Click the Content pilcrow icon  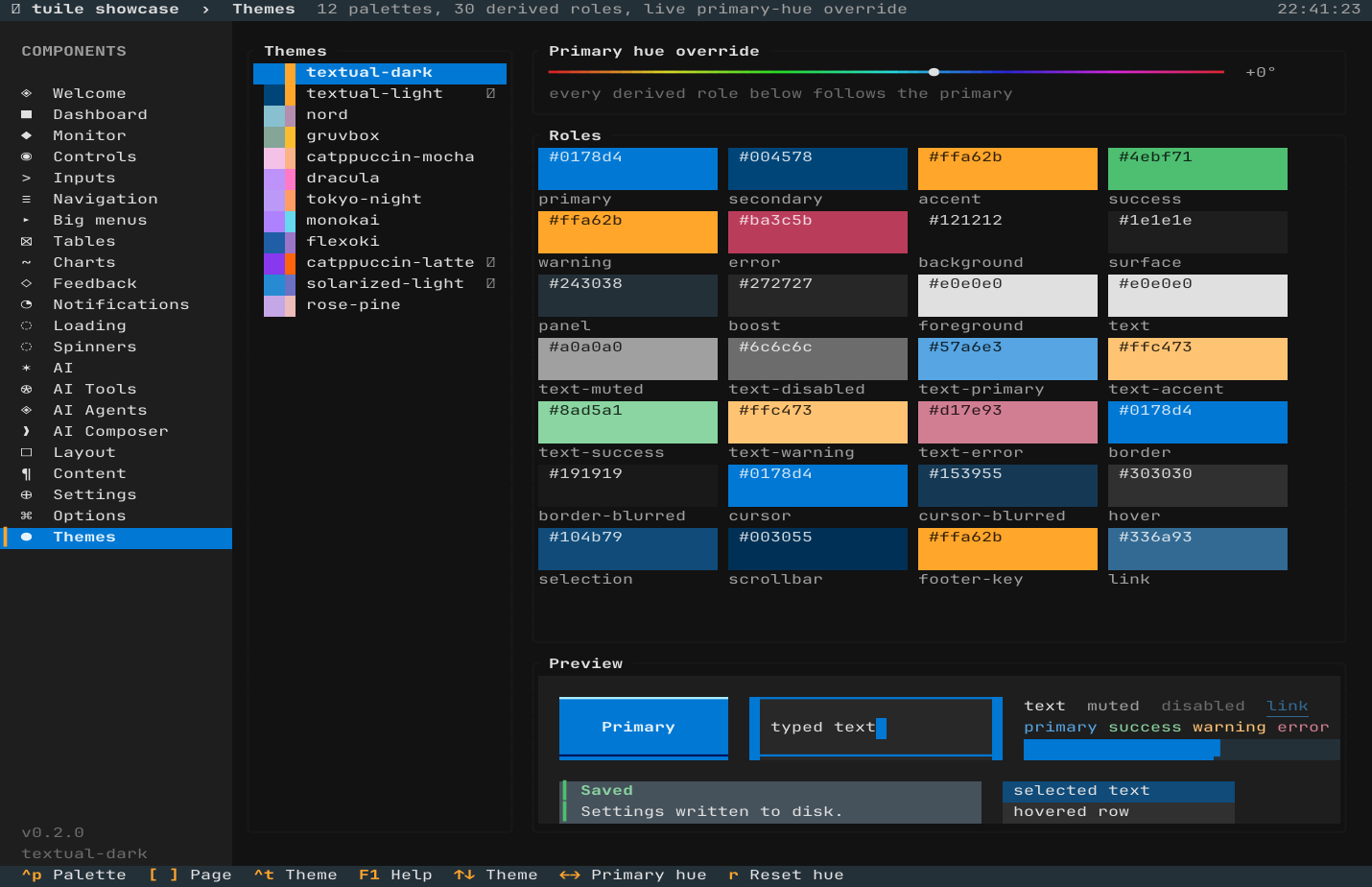click(27, 473)
